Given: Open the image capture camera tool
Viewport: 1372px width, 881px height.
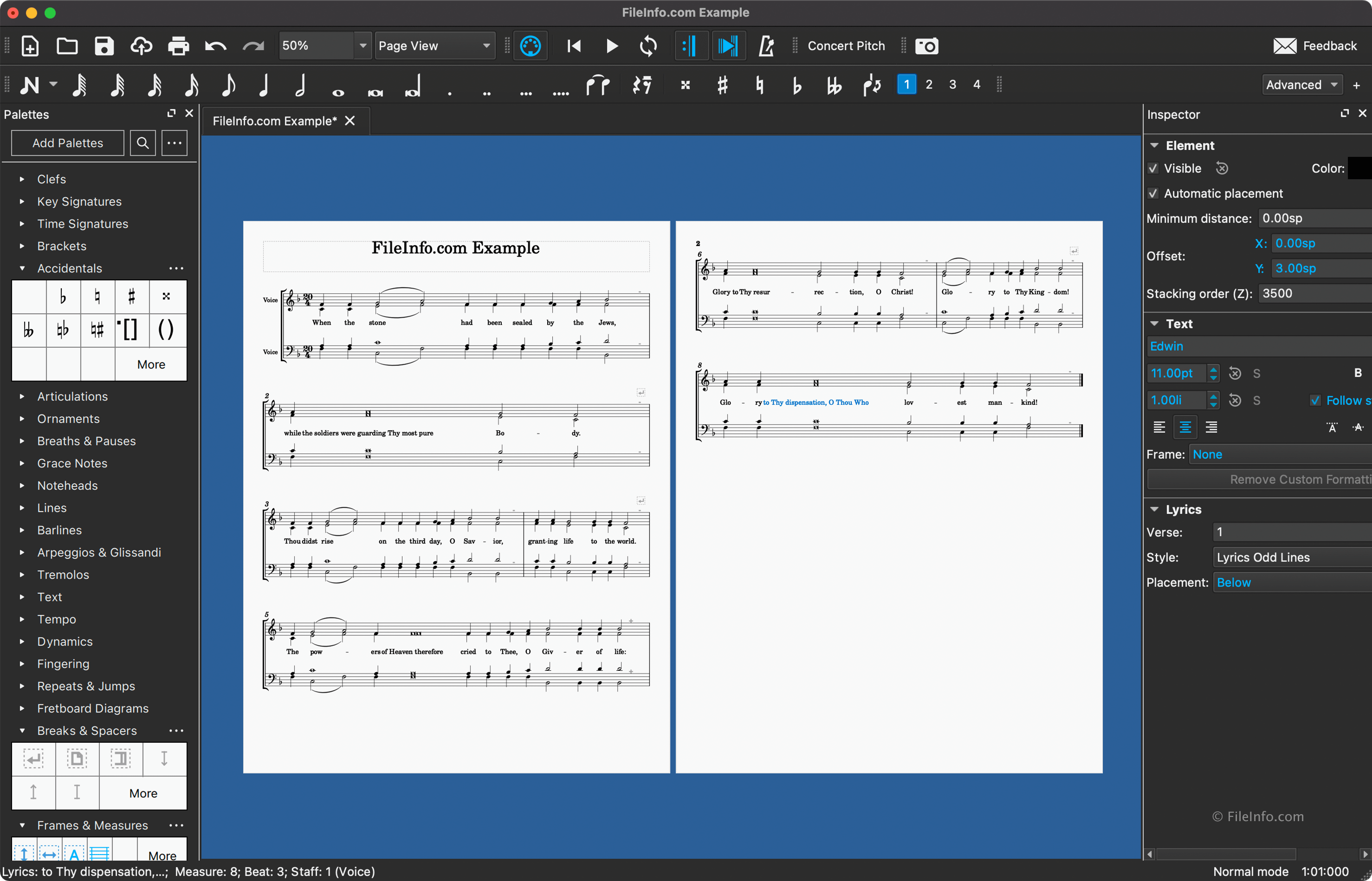Looking at the screenshot, I should point(926,46).
